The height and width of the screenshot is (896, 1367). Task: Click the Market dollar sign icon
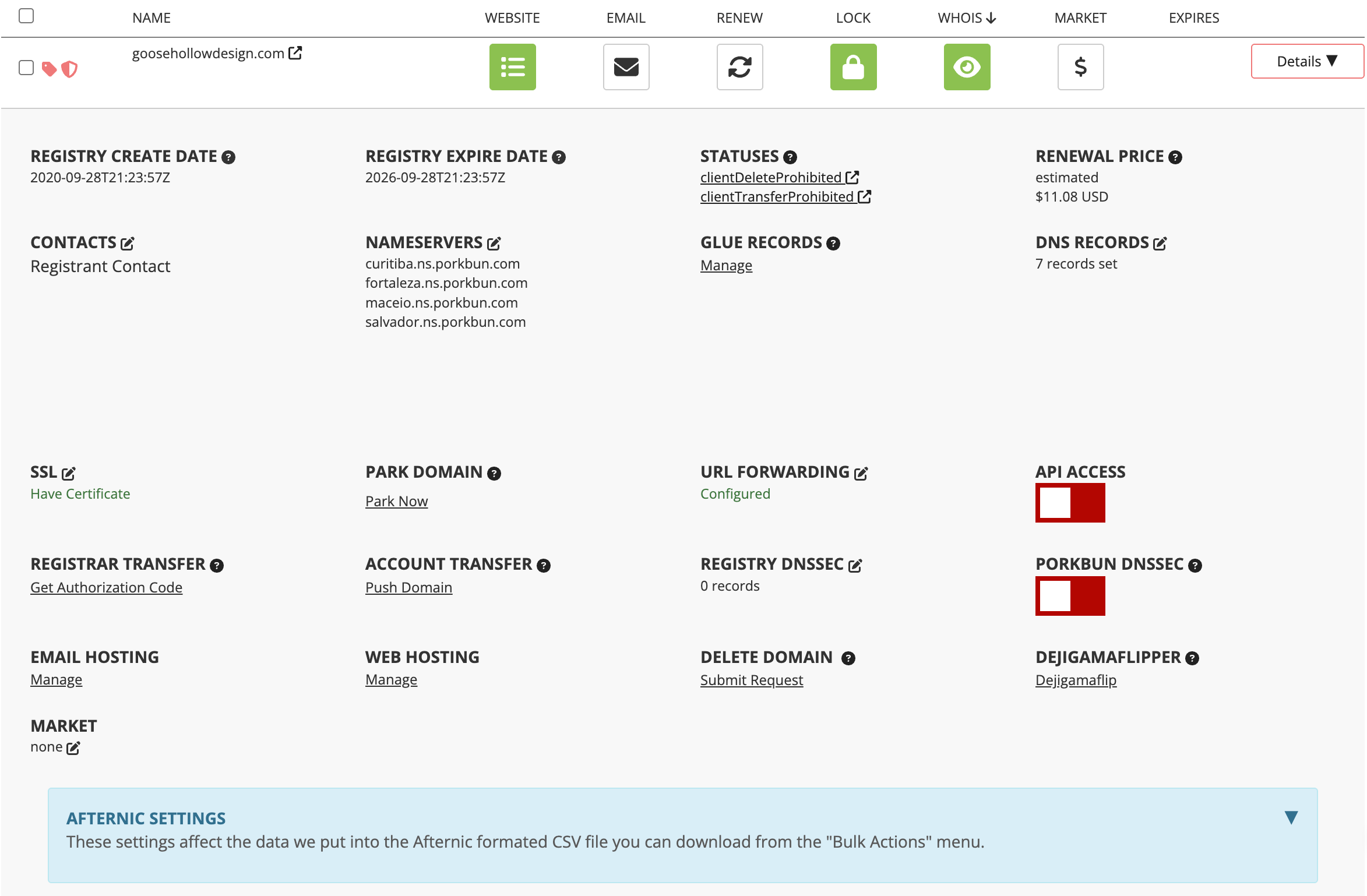tap(1080, 67)
